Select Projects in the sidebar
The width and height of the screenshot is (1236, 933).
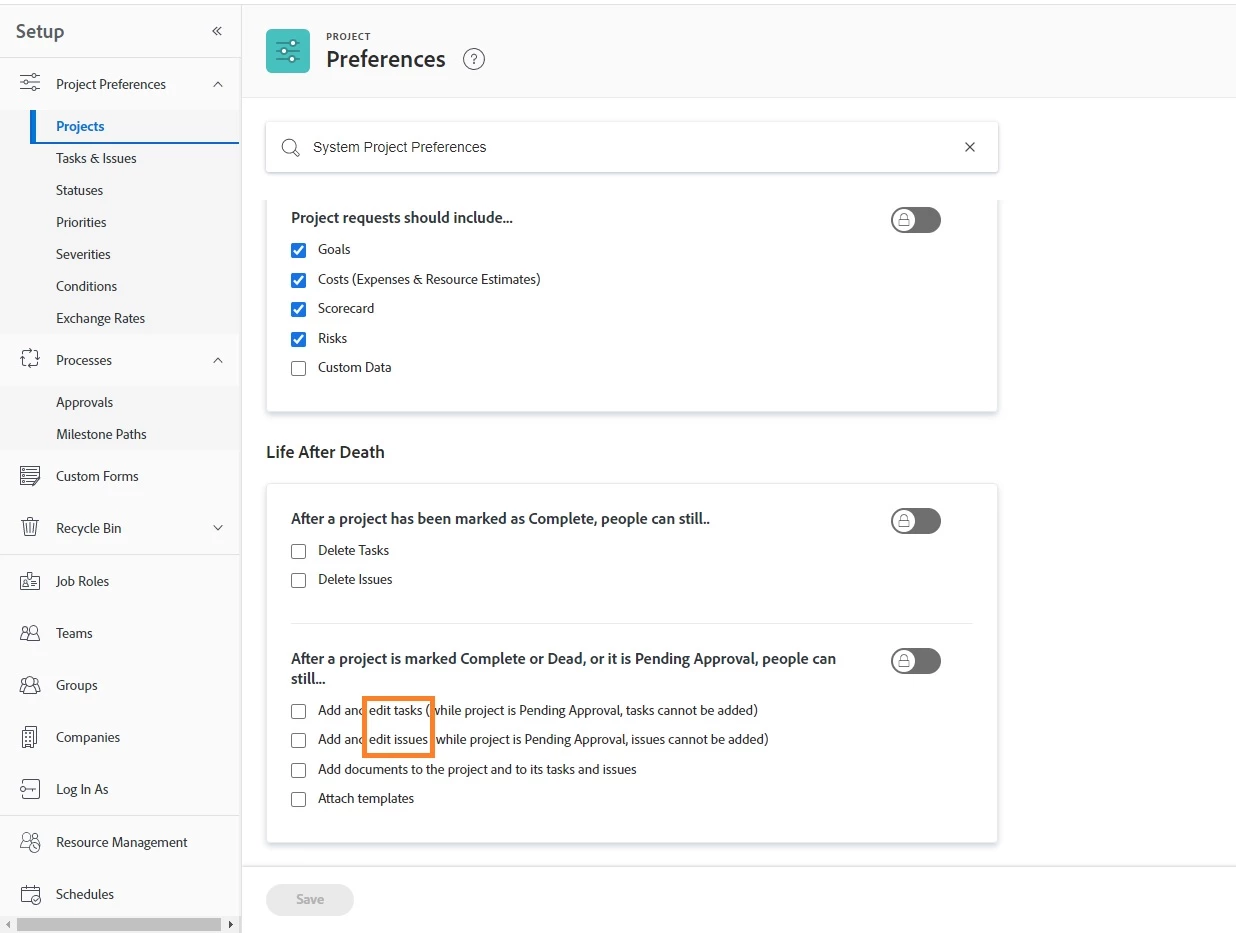click(80, 126)
